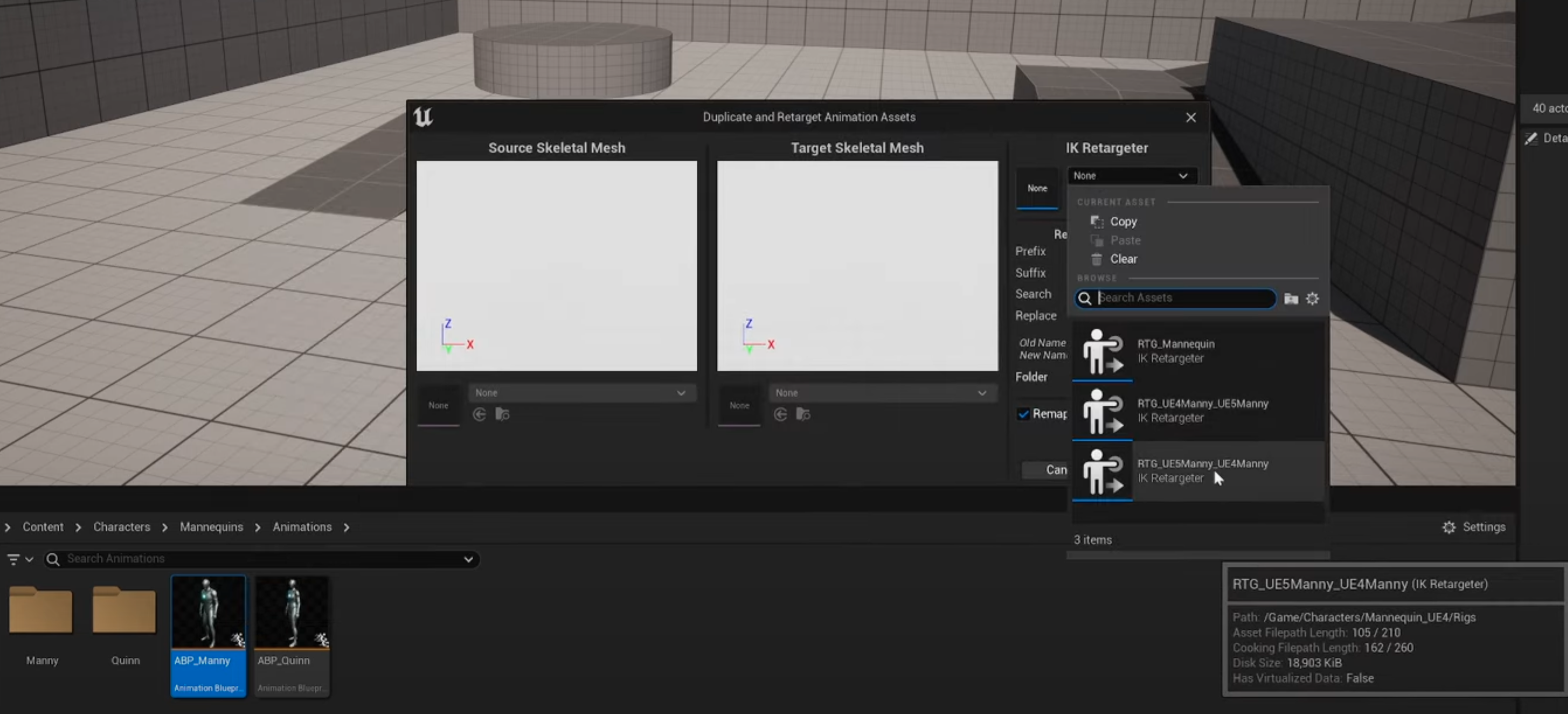Click the Search Assets field
The width and height of the screenshot is (1568, 714).
click(1181, 298)
